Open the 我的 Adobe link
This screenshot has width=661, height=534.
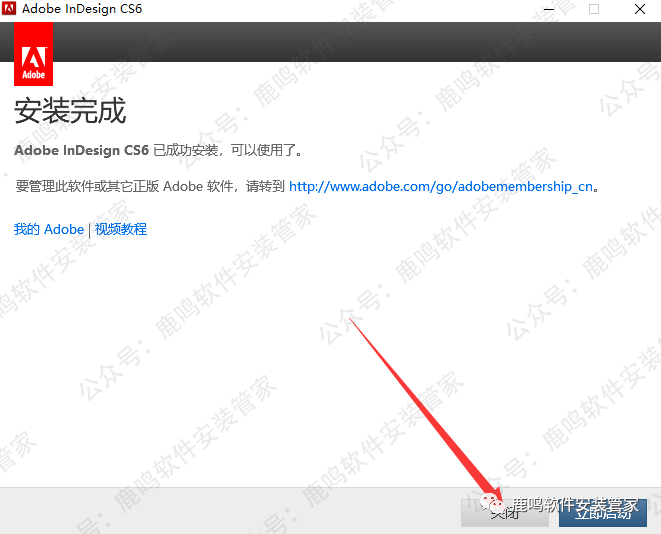(49, 229)
